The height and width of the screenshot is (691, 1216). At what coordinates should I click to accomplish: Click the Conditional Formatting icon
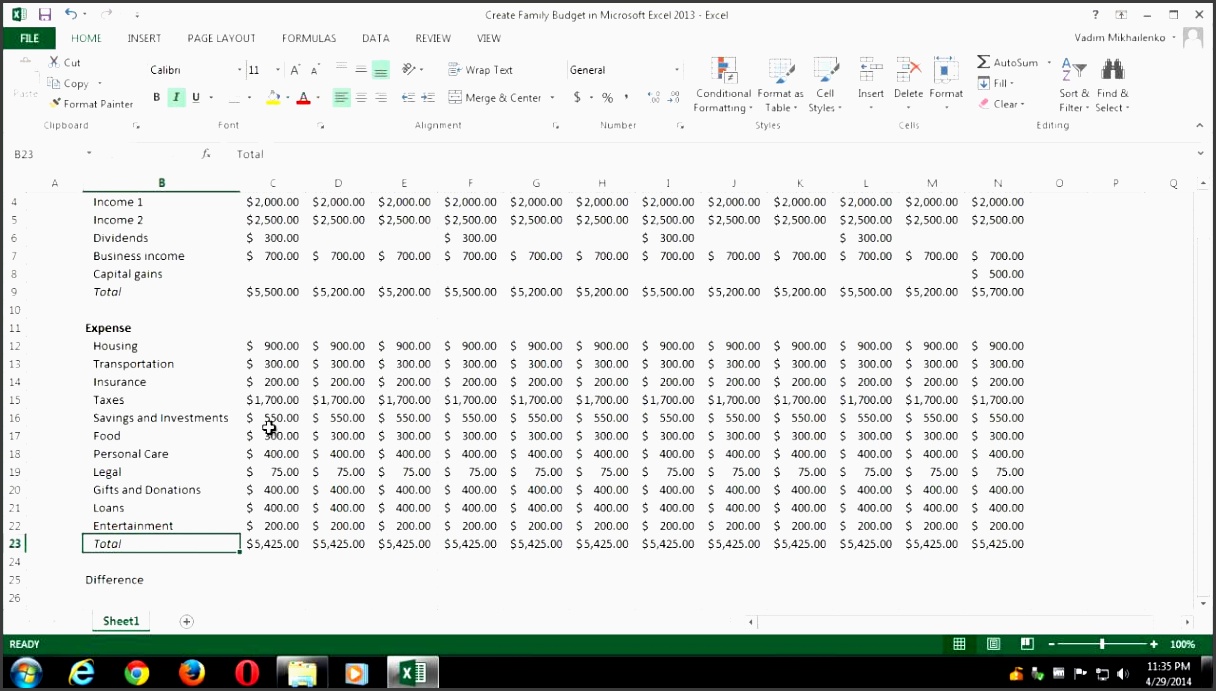click(723, 72)
